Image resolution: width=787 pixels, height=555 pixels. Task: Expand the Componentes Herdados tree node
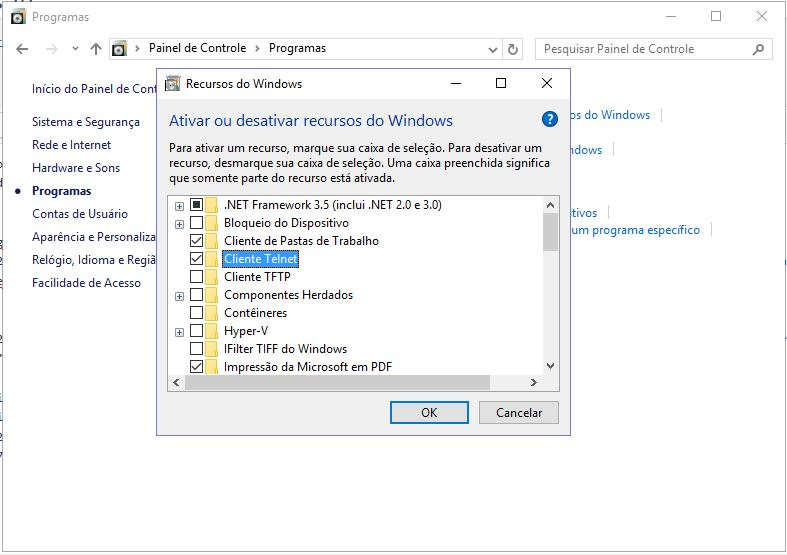179,295
